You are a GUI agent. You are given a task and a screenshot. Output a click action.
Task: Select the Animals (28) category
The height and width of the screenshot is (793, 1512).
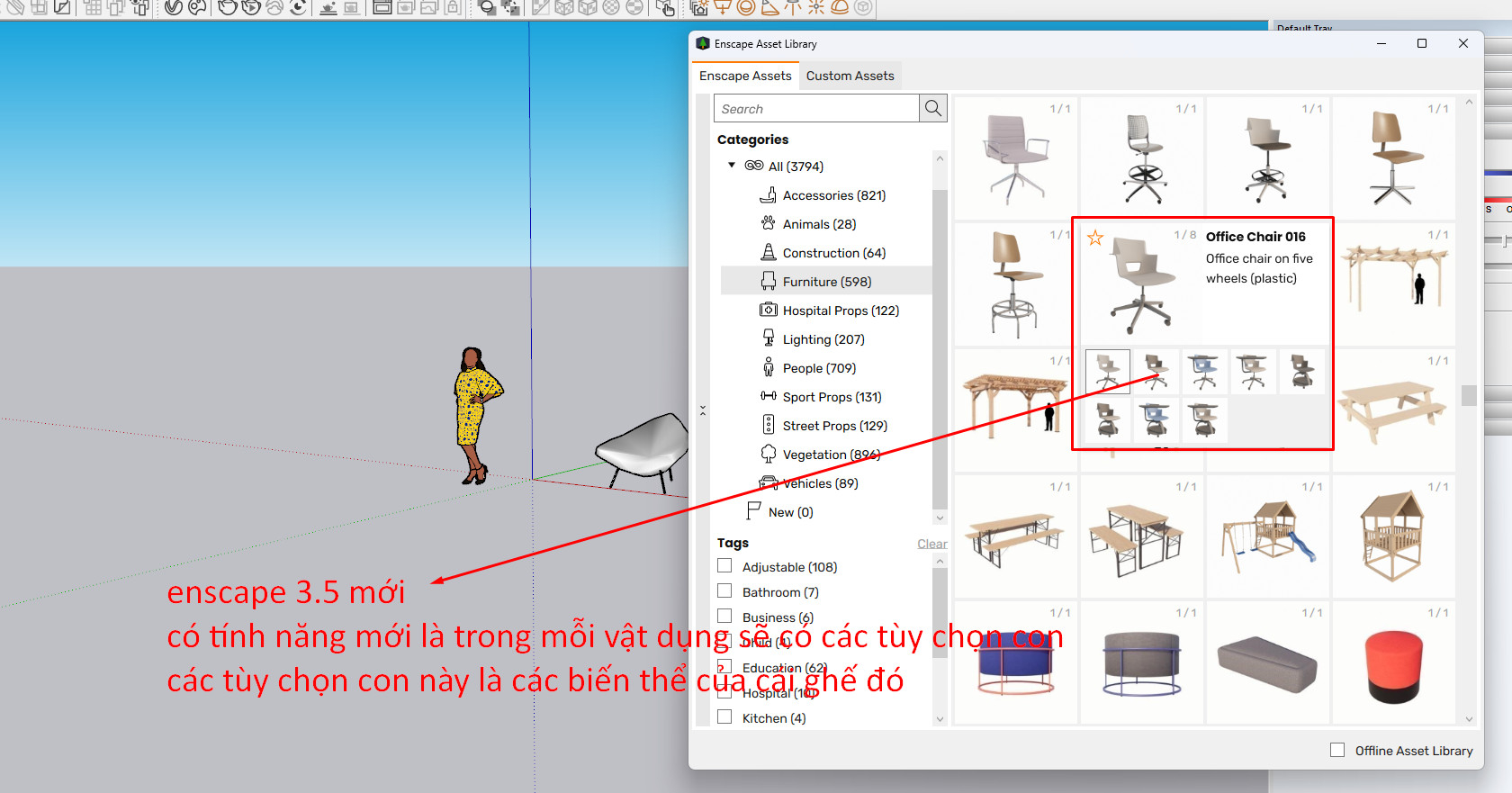click(x=826, y=223)
